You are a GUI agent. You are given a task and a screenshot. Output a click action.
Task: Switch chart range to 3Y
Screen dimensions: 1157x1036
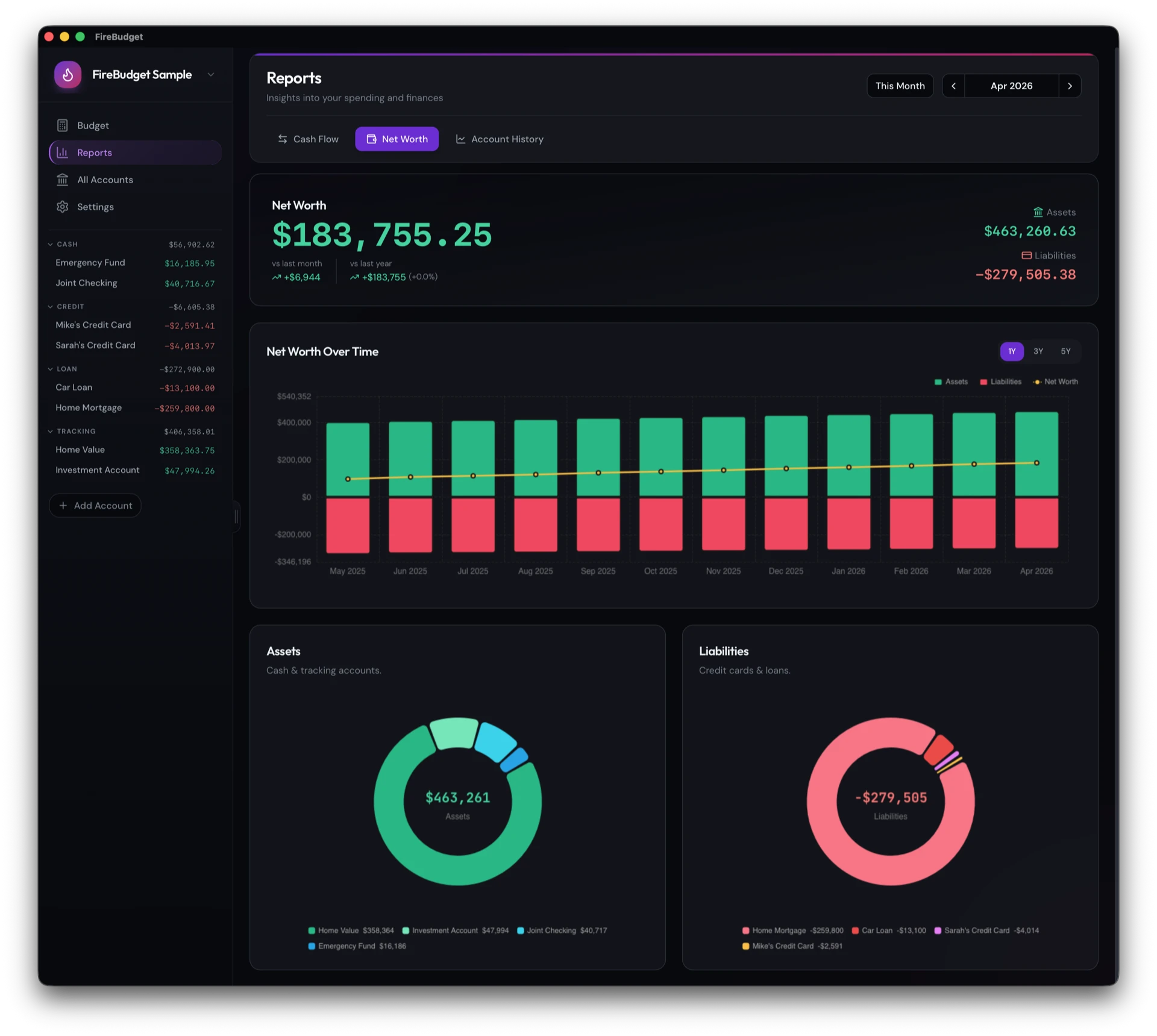coord(1038,351)
